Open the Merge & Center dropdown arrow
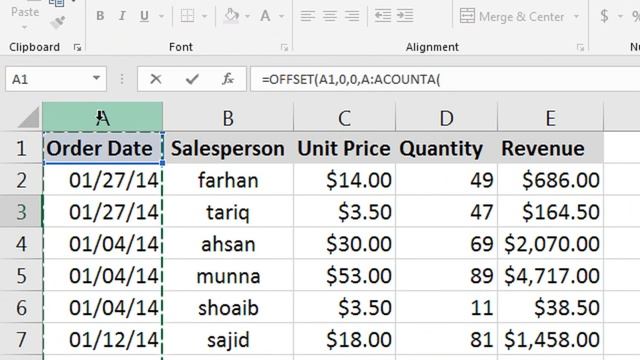The height and width of the screenshot is (360, 640). [576, 16]
